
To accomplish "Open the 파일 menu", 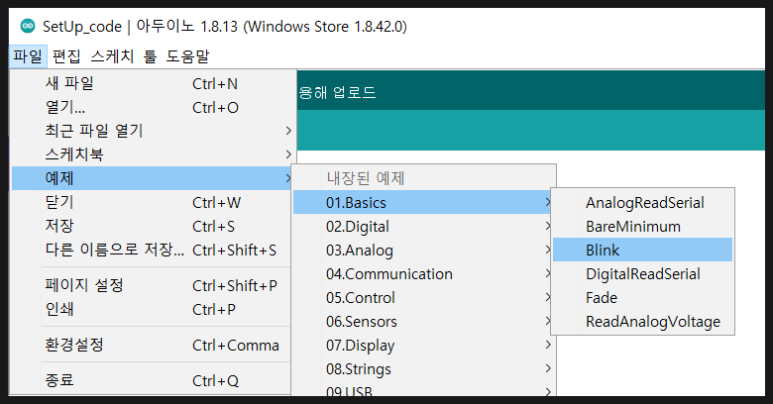I will (28, 56).
